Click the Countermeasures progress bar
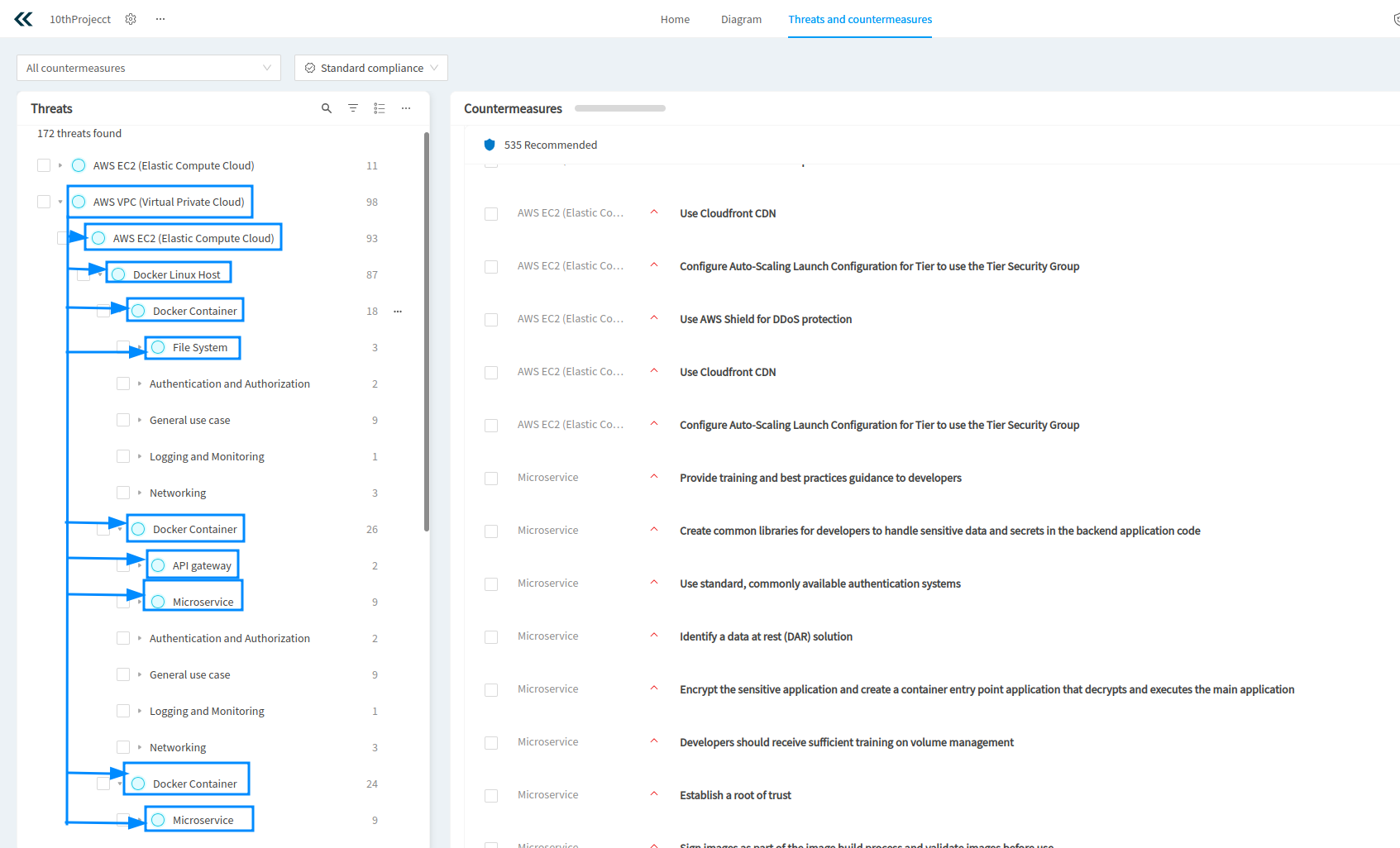 tap(620, 108)
